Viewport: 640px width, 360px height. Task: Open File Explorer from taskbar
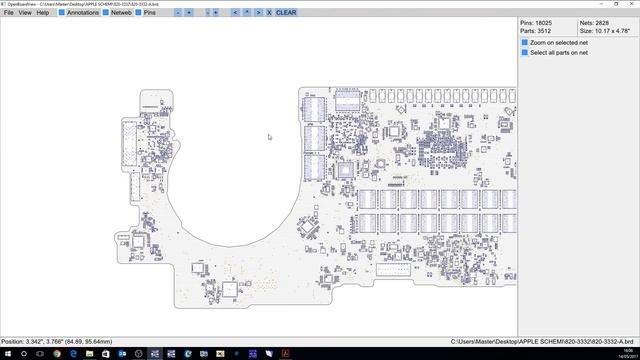(x=89, y=353)
